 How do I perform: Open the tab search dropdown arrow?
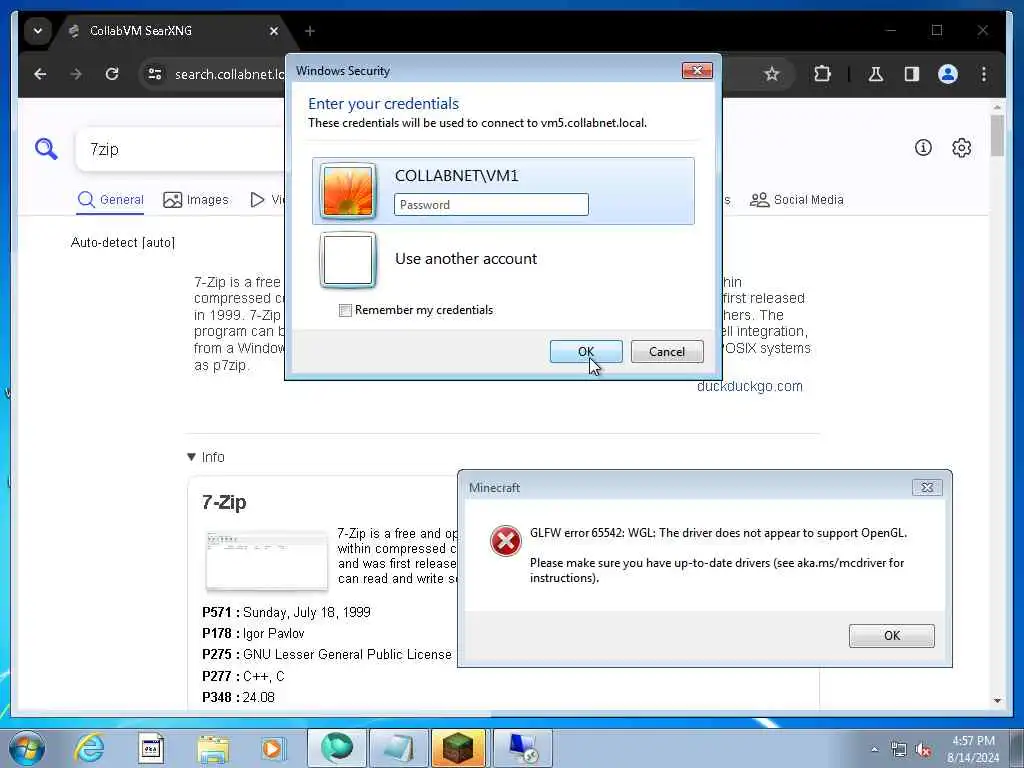coord(38,31)
